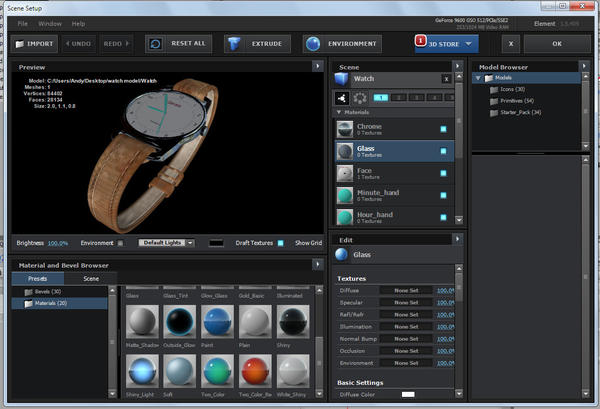This screenshot has width=600, height=409.
Task: Open the Edit panel options arrow
Action: (x=457, y=239)
